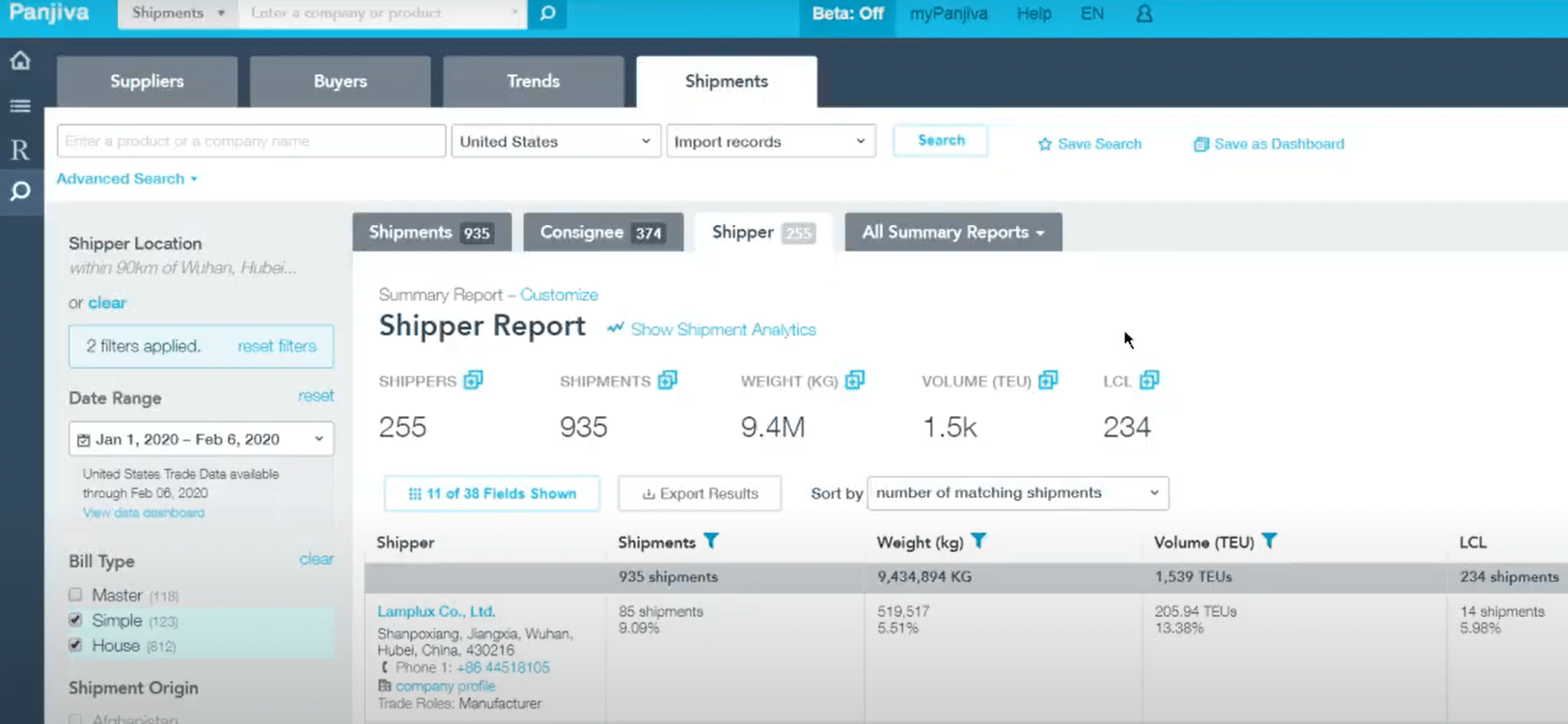Image resolution: width=1568 pixels, height=724 pixels.
Task: Open the sidebar hamburger menu icon
Action: 20,106
